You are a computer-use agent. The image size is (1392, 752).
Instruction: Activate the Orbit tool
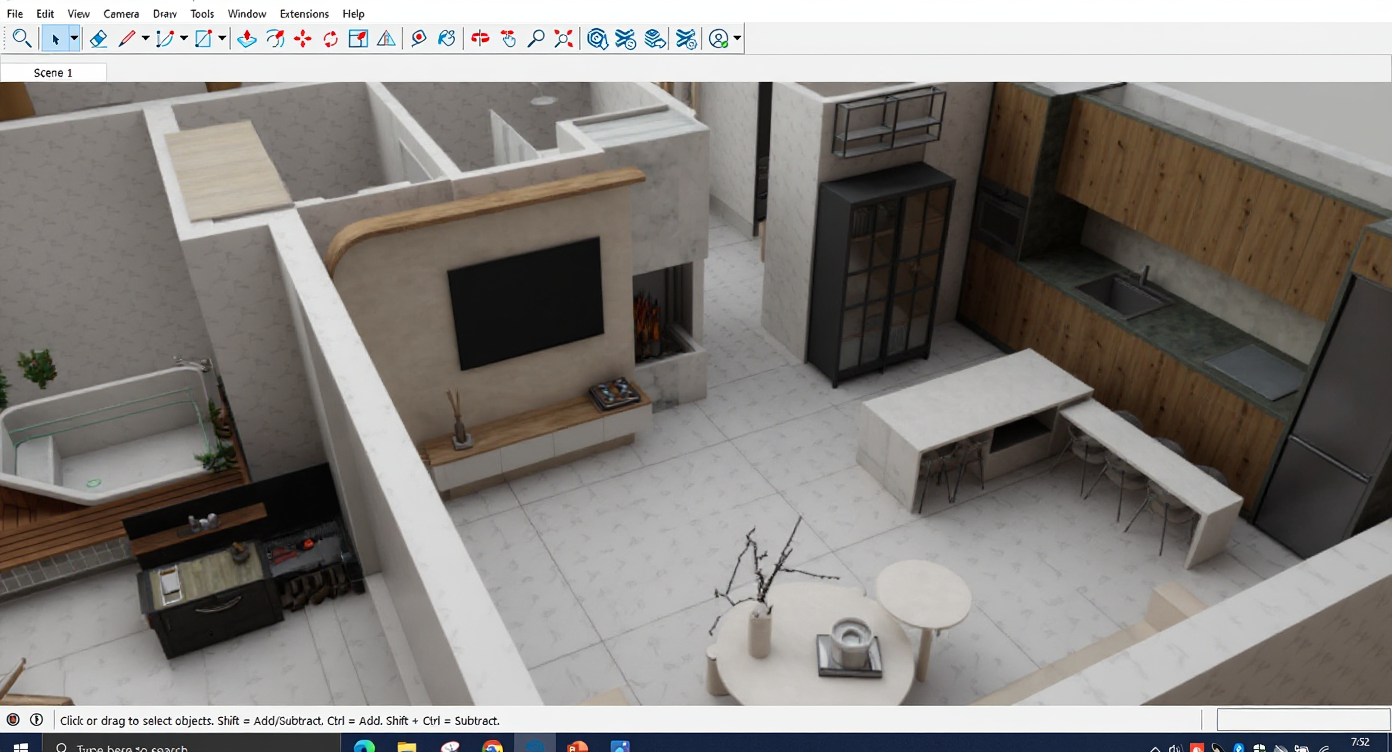click(480, 39)
